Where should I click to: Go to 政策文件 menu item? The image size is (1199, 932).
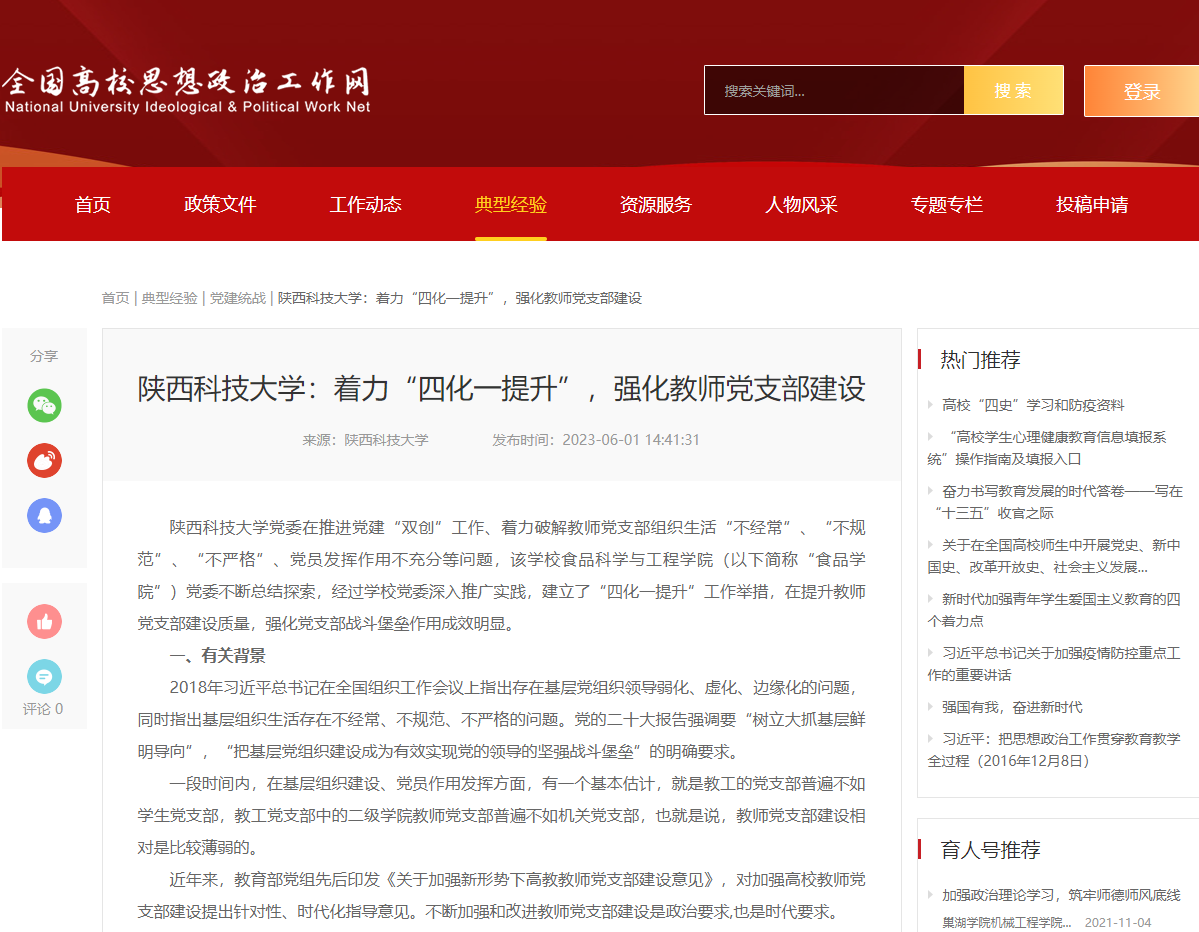pos(220,205)
